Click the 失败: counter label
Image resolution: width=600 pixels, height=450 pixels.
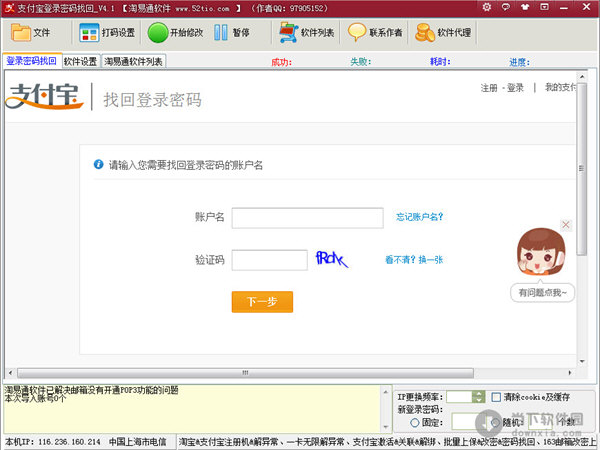click(360, 62)
